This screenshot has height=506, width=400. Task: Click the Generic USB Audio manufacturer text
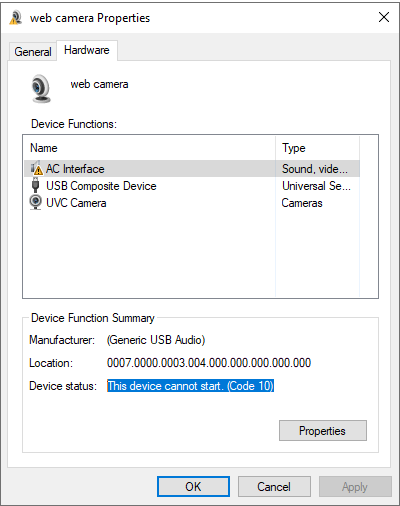pyautogui.click(x=156, y=340)
